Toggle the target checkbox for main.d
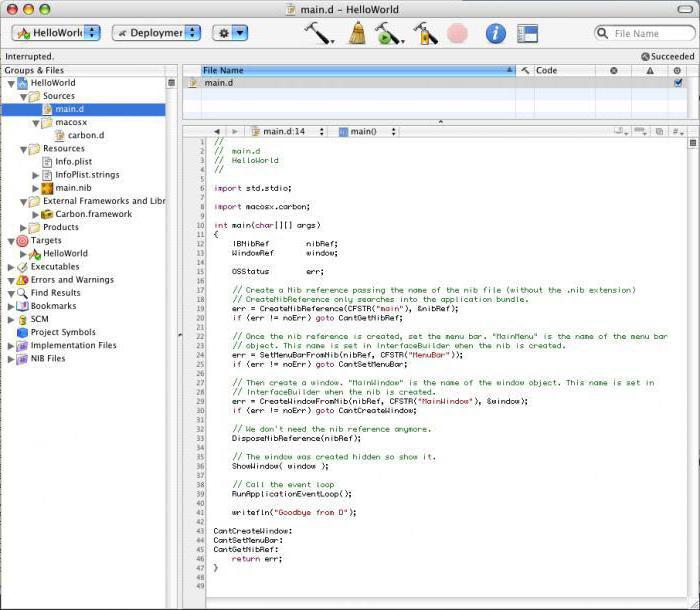 [x=678, y=83]
